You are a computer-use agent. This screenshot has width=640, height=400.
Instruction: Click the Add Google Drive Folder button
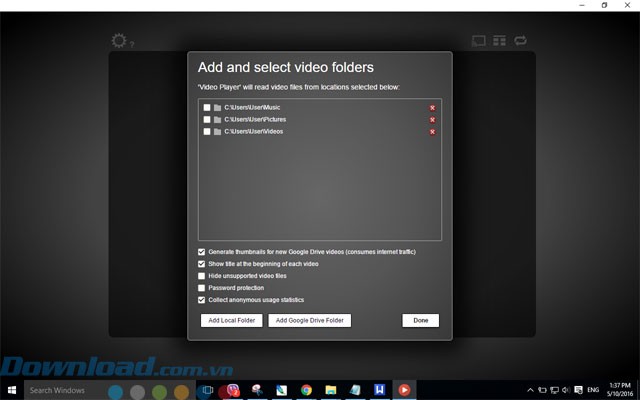click(309, 320)
